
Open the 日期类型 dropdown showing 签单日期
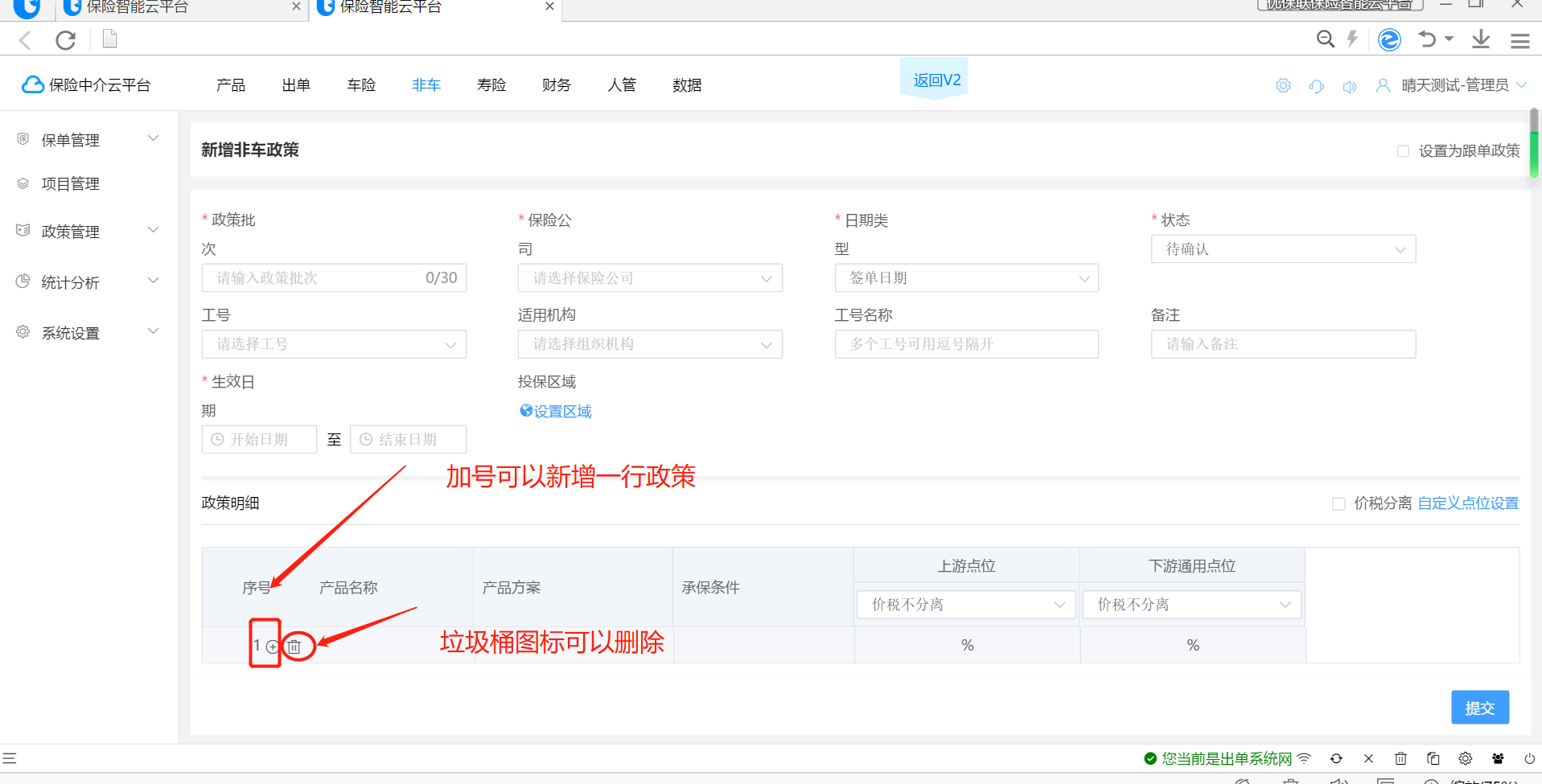[967, 278]
